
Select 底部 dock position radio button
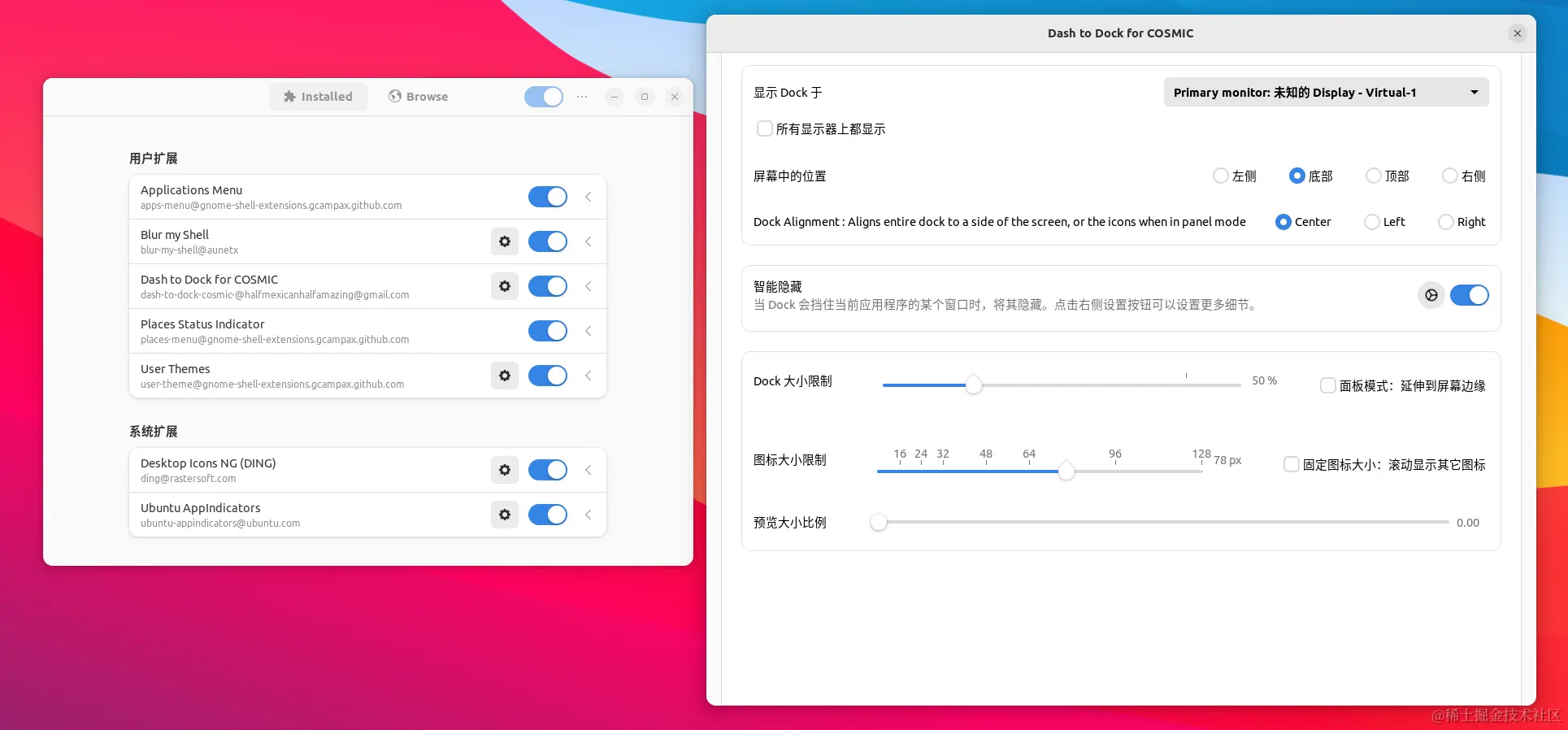[1297, 176]
